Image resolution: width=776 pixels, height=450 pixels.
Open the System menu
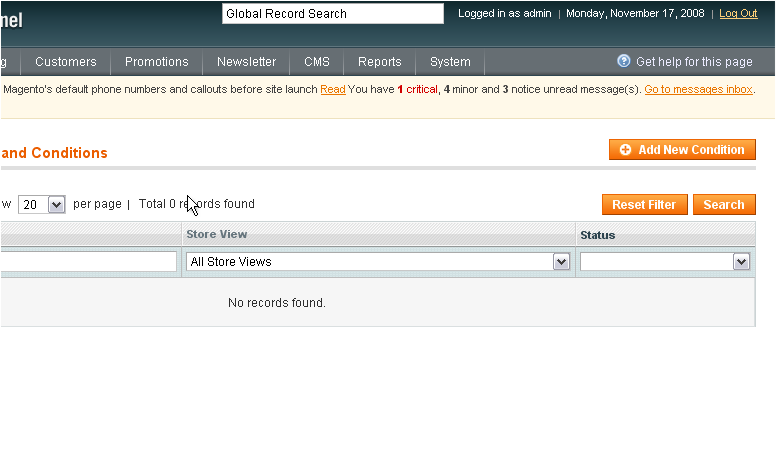tap(450, 62)
